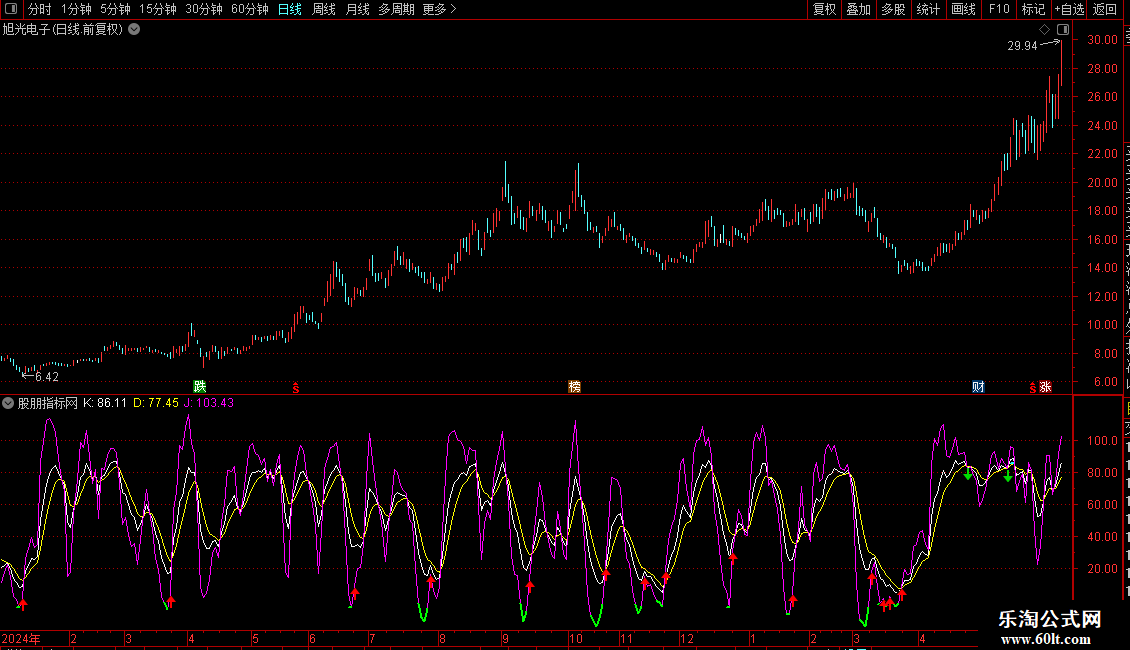Viewport: 1130px width, 650px height.
Task: Toggle the side panel icon beside the diamond
Action: (x=1063, y=30)
